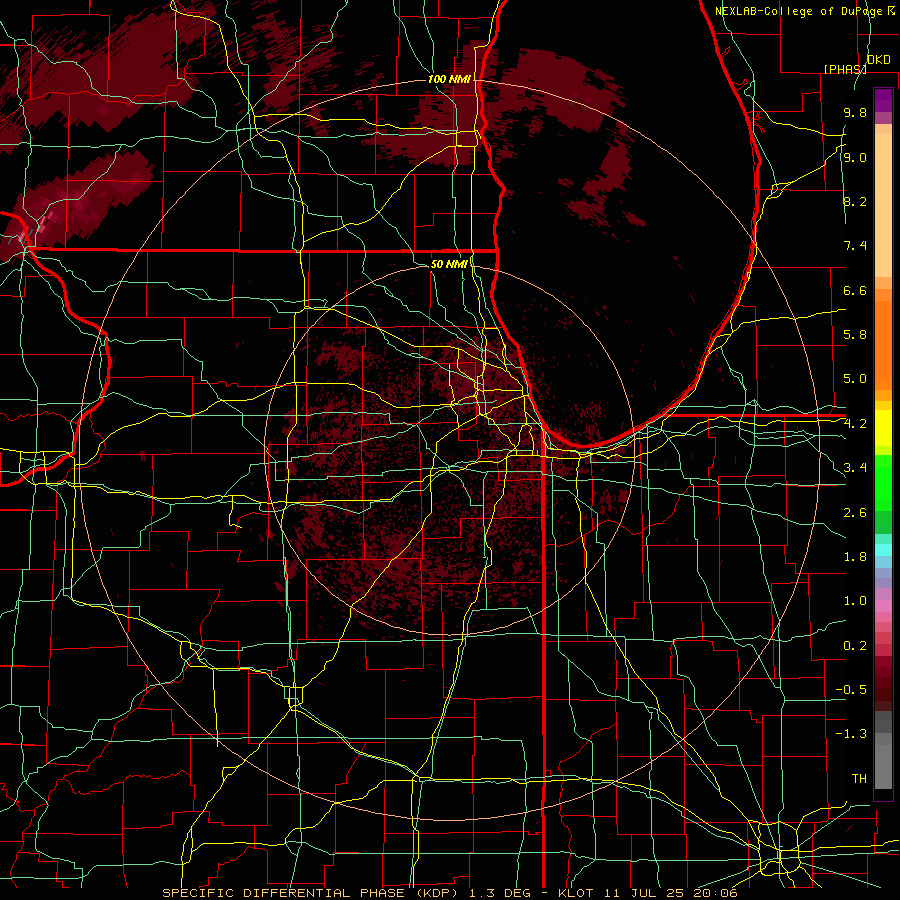Click the bright green segment of the color bar
Image resolution: width=900 pixels, height=900 pixels.
coord(883,481)
